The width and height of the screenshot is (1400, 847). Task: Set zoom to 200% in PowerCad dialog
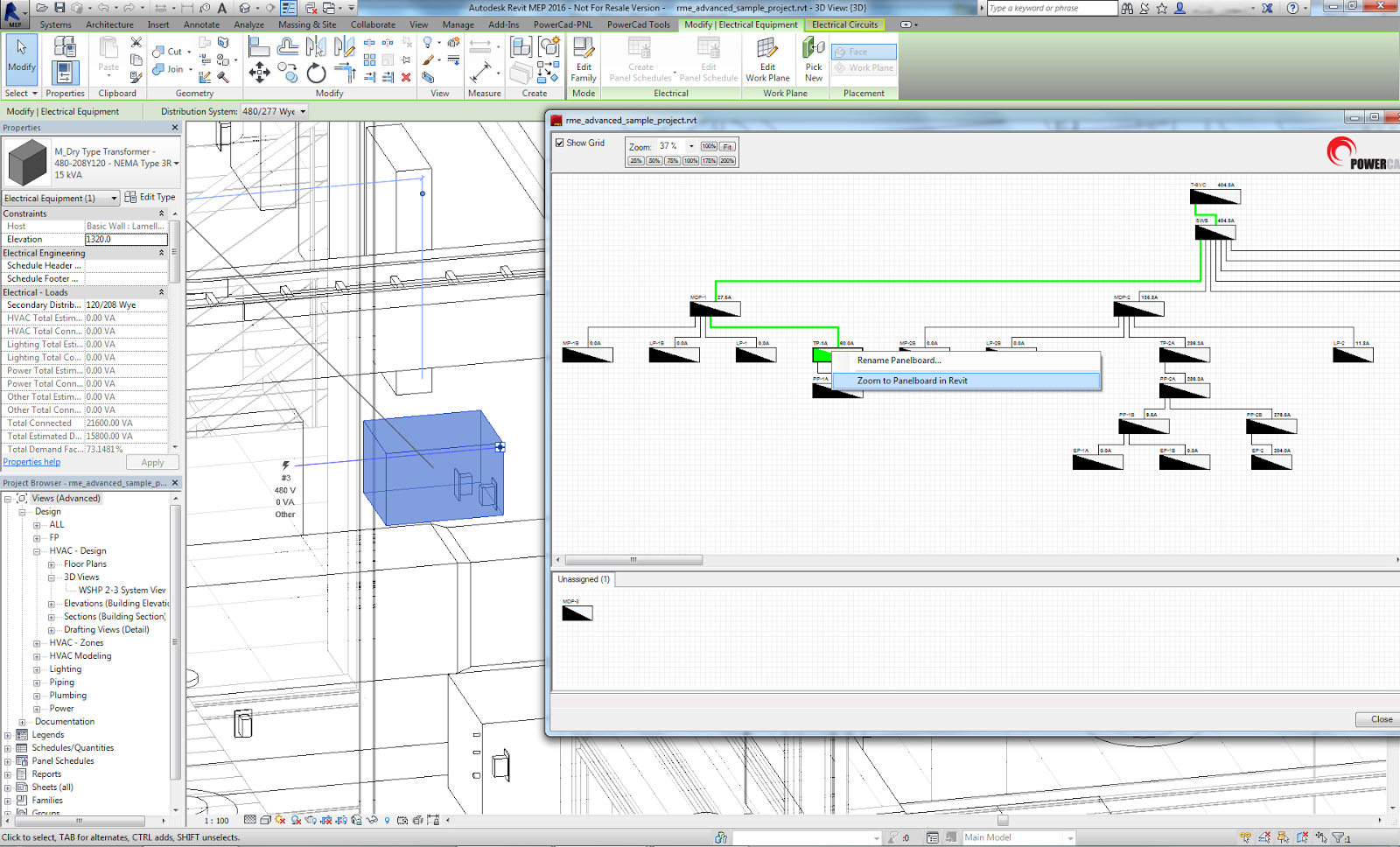pyautogui.click(x=727, y=161)
